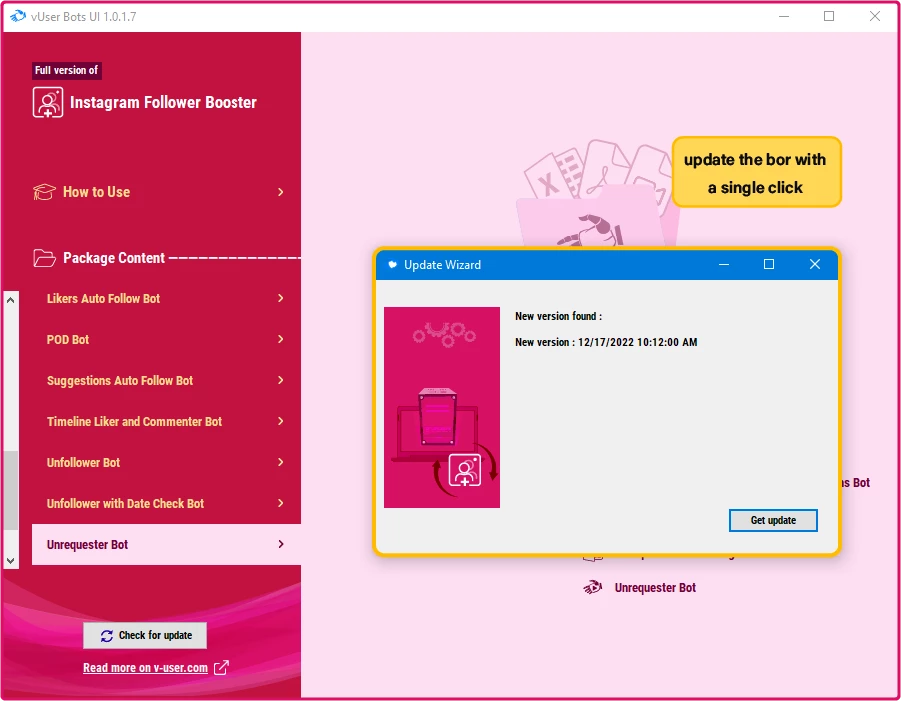Click the Update Wizard title bar icon

point(392,265)
